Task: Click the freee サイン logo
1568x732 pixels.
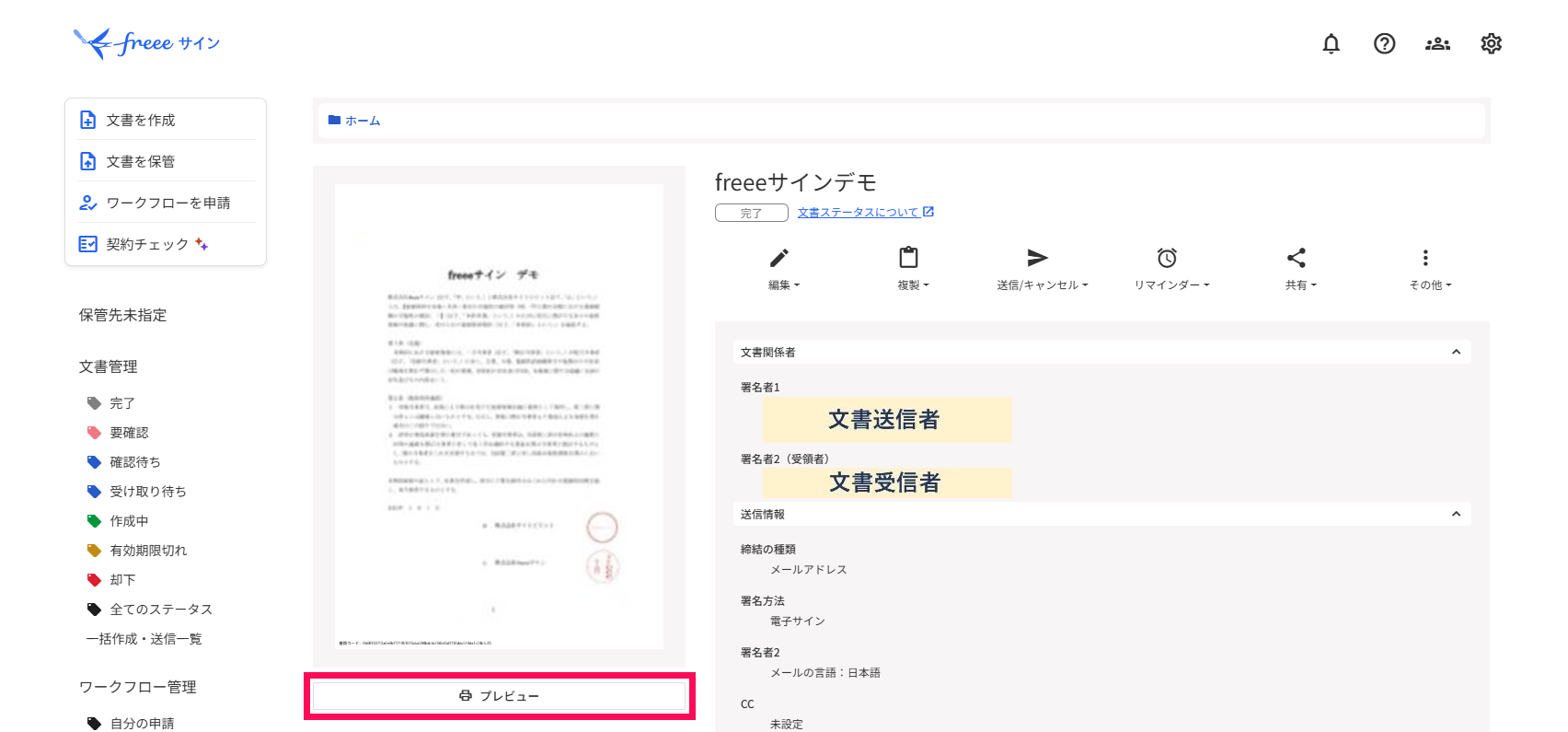Action: (146, 43)
